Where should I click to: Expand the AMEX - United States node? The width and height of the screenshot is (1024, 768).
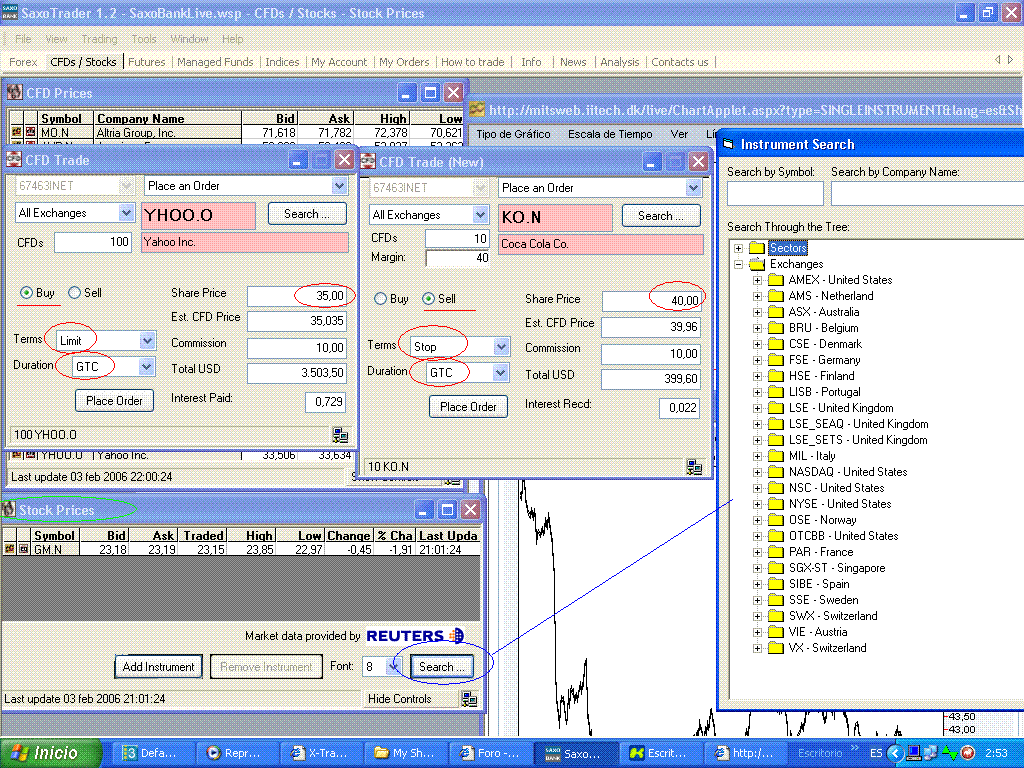coord(758,280)
